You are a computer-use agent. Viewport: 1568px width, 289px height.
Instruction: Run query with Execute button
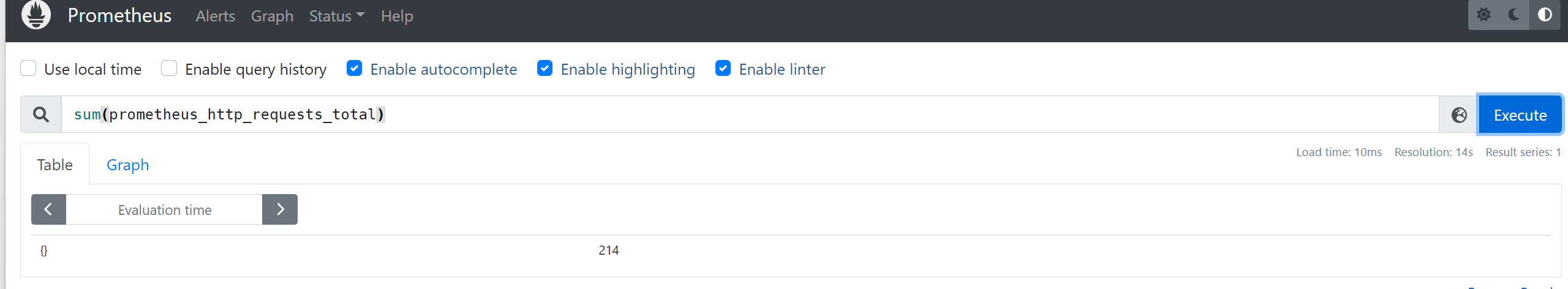pyautogui.click(x=1520, y=114)
